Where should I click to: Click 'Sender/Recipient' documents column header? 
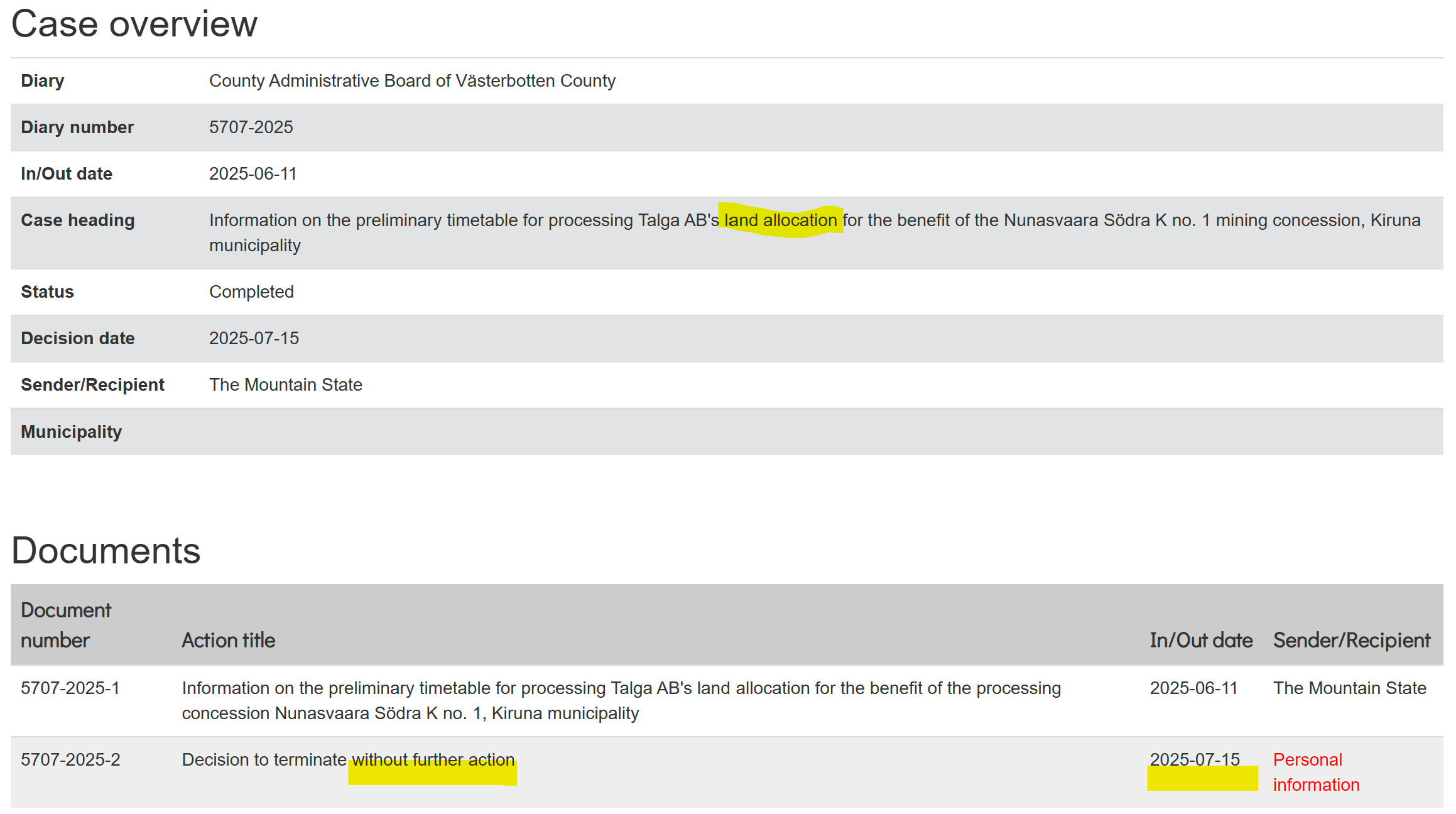1351,641
